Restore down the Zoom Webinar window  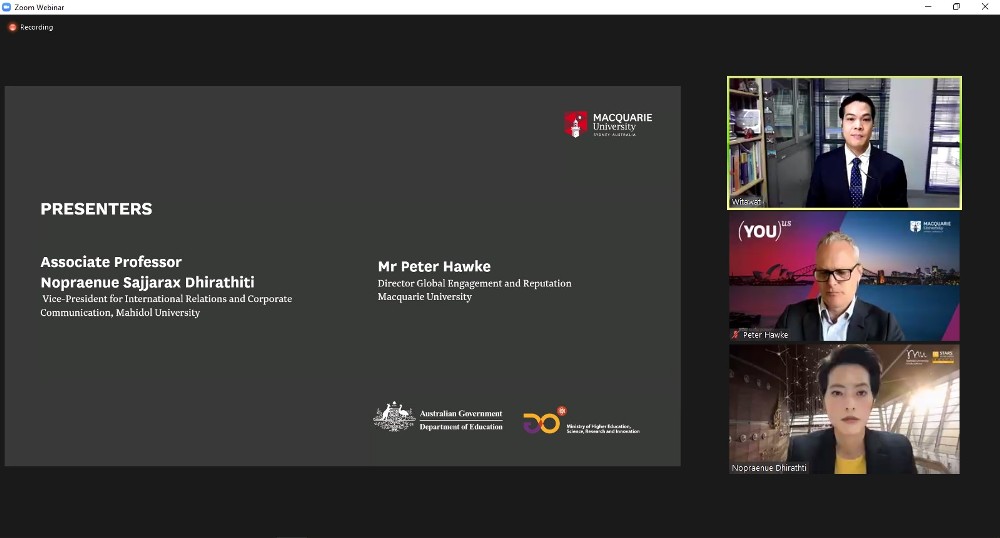tap(956, 7)
